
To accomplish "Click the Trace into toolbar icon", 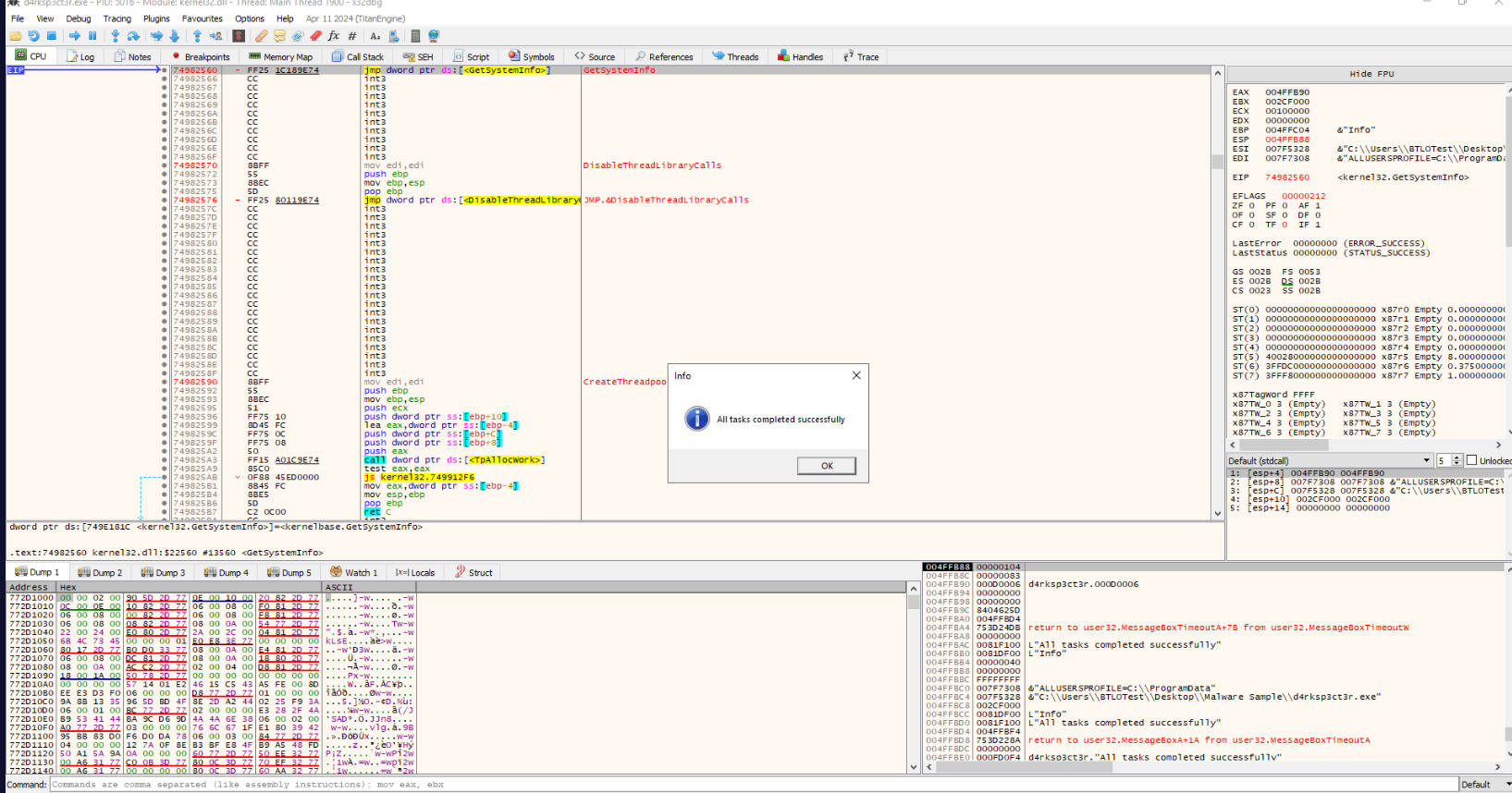I will click(156, 36).
